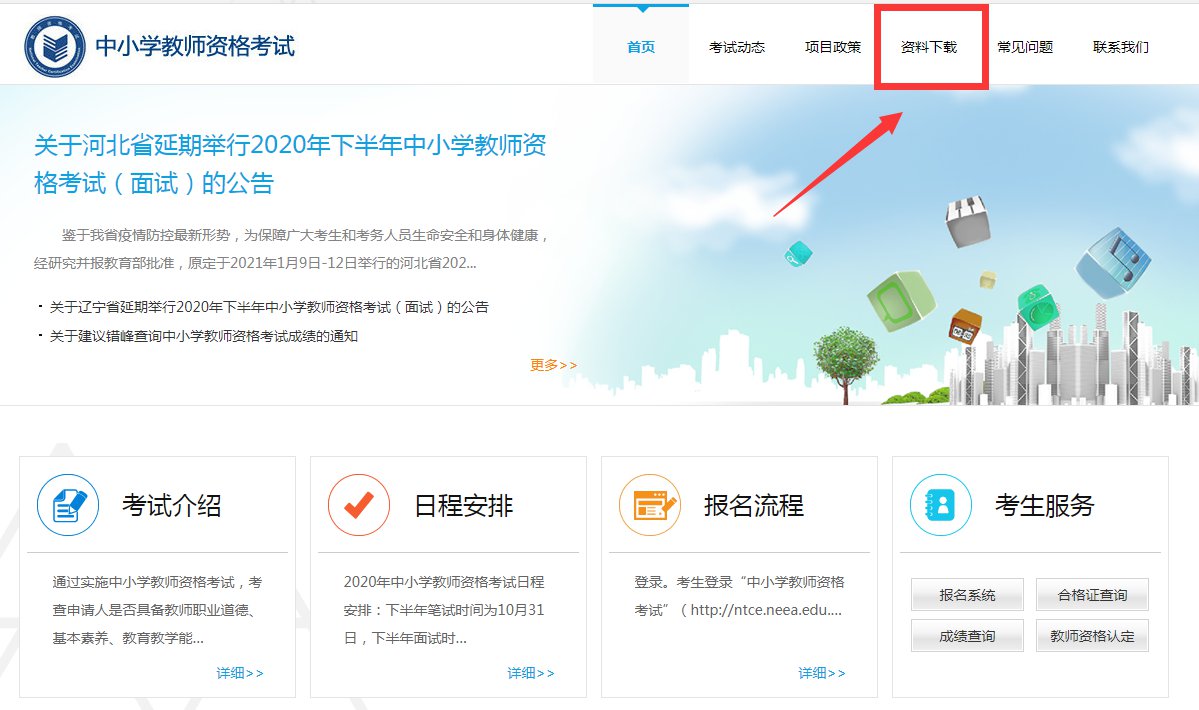
Task: Expand 考试介绍 details via 详细>>
Action: [240, 673]
